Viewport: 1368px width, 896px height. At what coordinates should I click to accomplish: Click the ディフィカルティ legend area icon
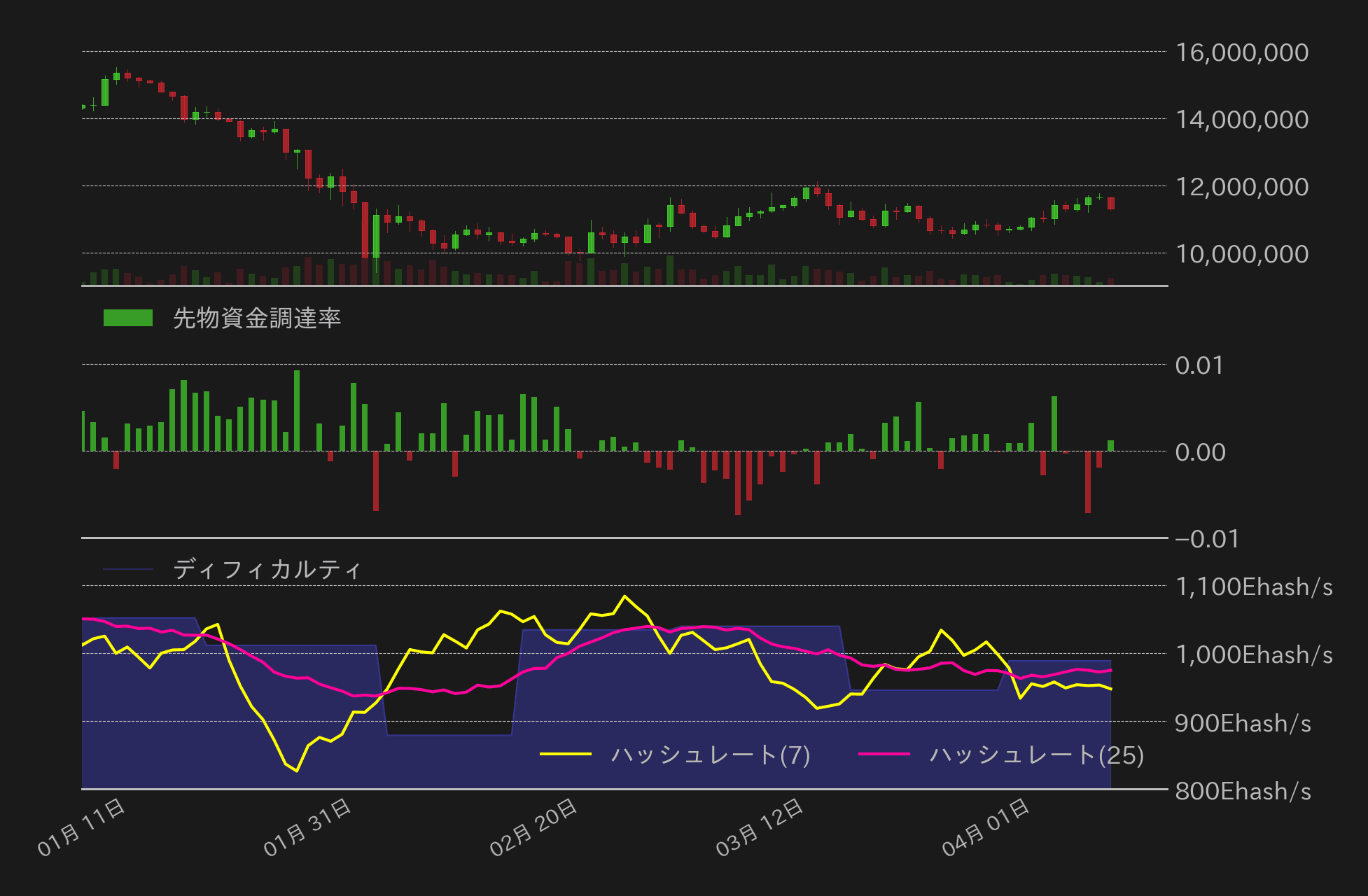coord(126,569)
